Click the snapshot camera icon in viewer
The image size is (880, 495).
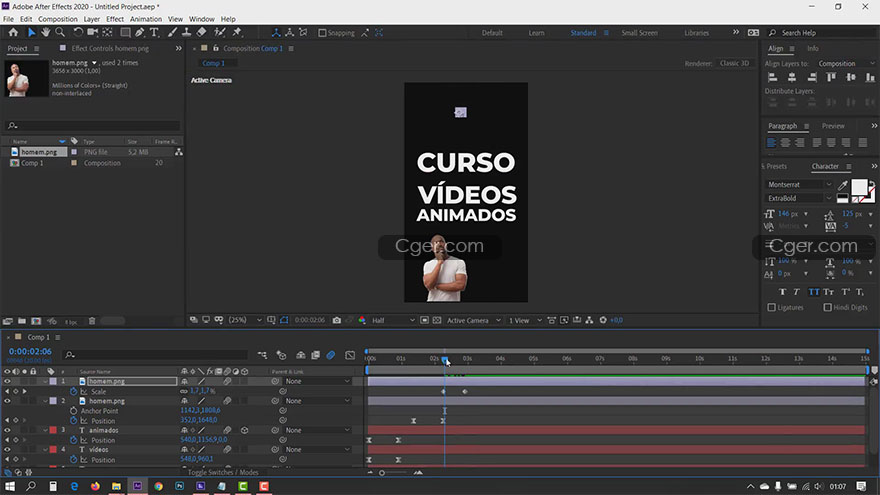click(x=337, y=320)
